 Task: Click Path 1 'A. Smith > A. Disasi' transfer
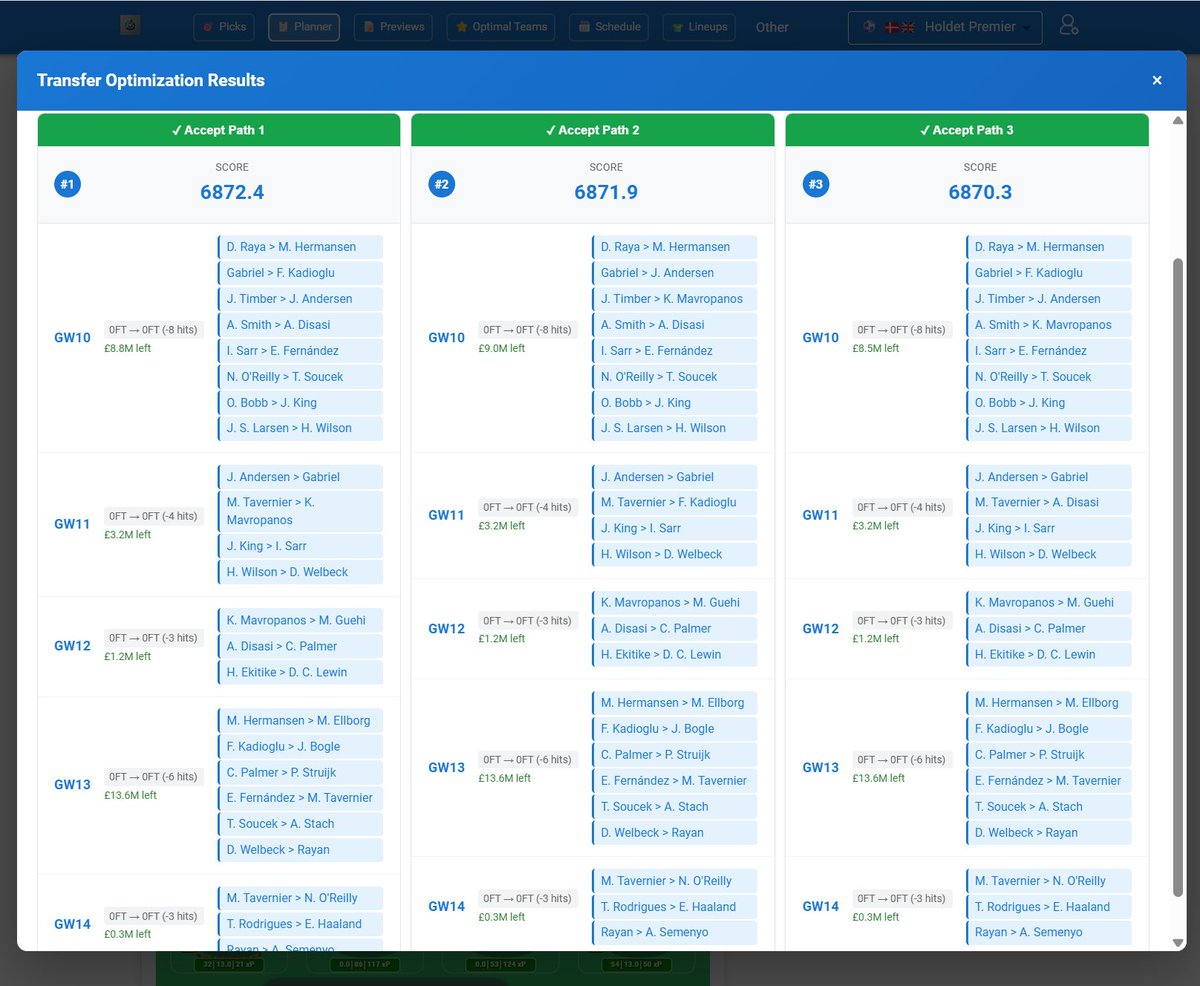(x=300, y=325)
